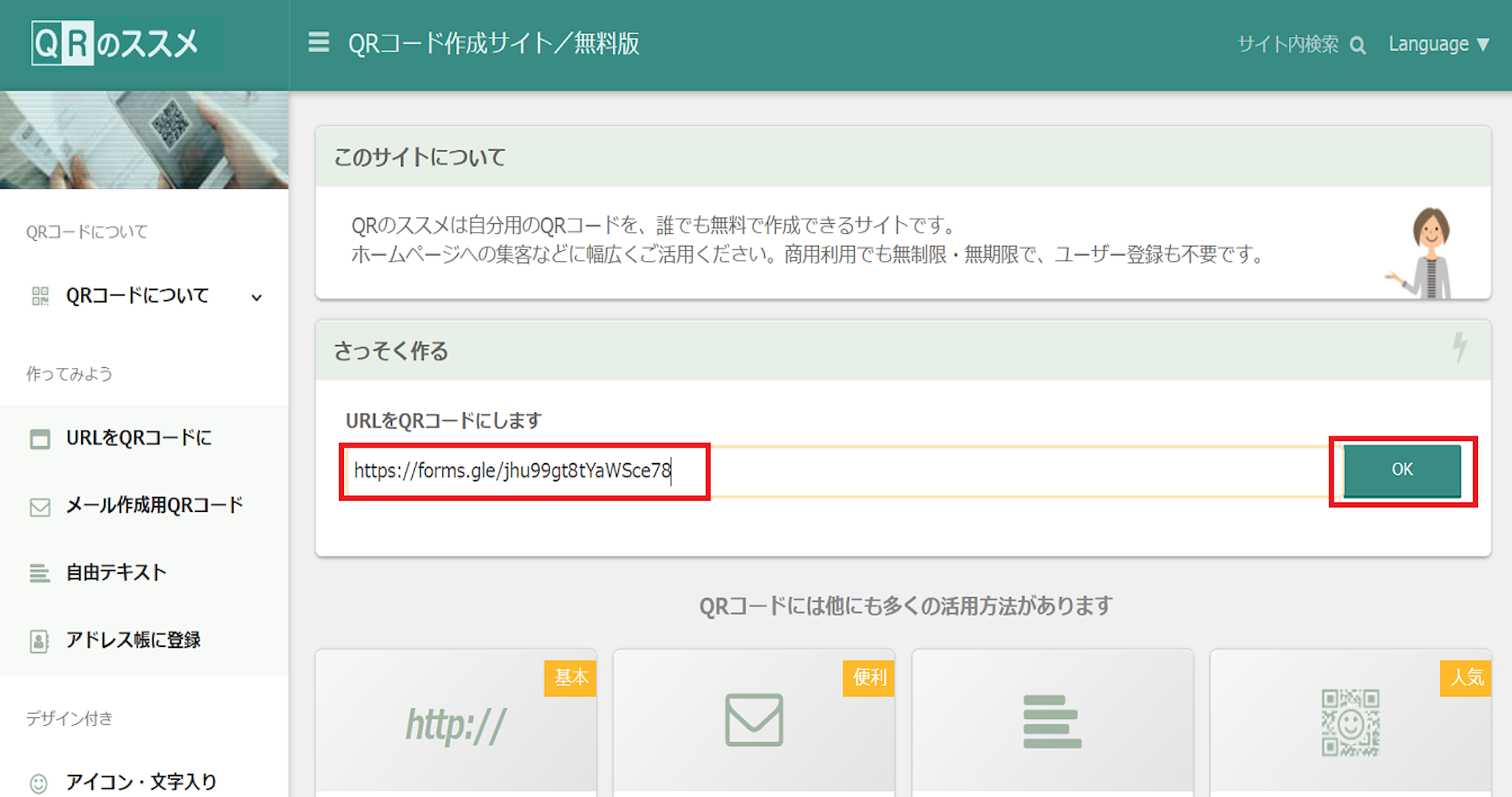Click the サイト内検索 link
Image resolution: width=1512 pixels, height=797 pixels.
(x=1288, y=44)
